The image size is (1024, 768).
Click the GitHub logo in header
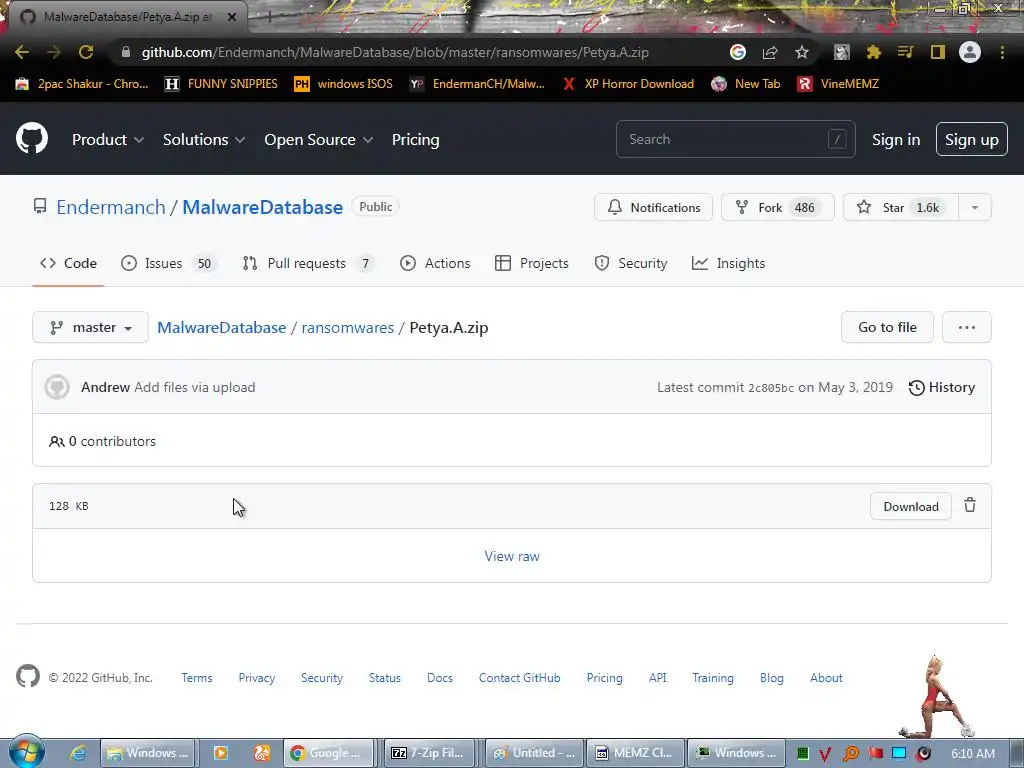point(32,138)
